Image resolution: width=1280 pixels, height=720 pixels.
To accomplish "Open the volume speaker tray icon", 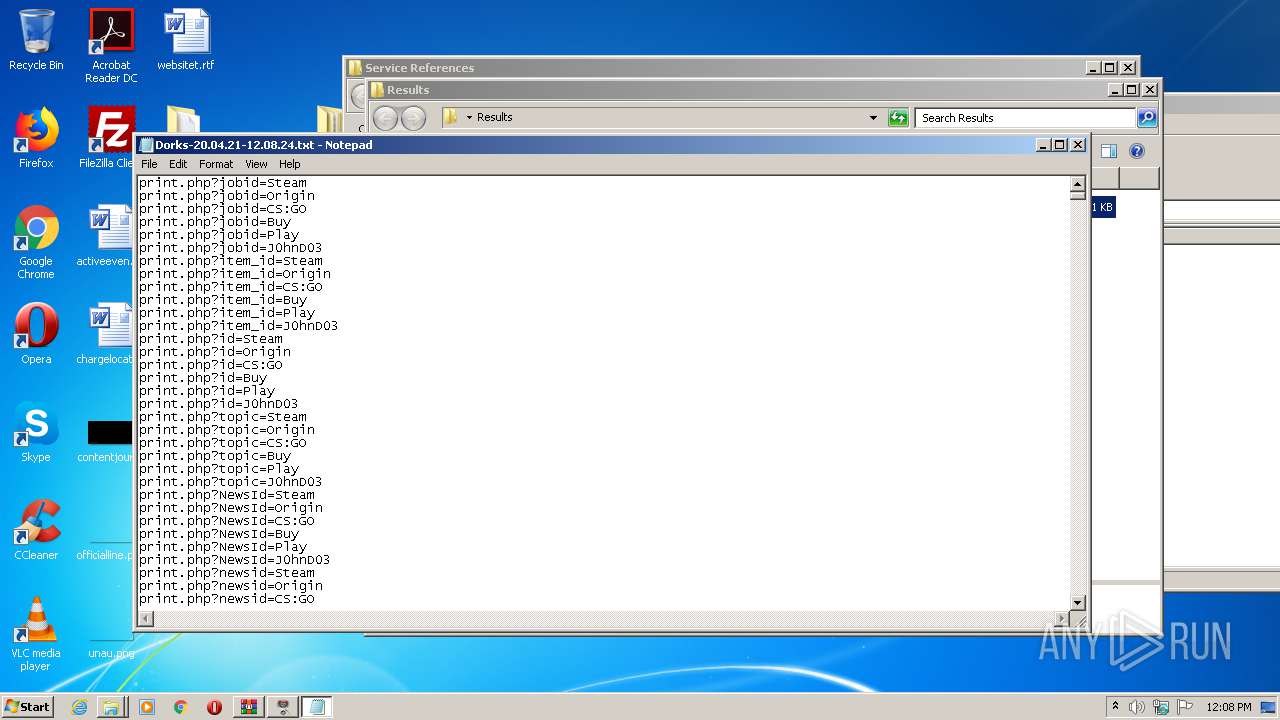I will [1137, 707].
